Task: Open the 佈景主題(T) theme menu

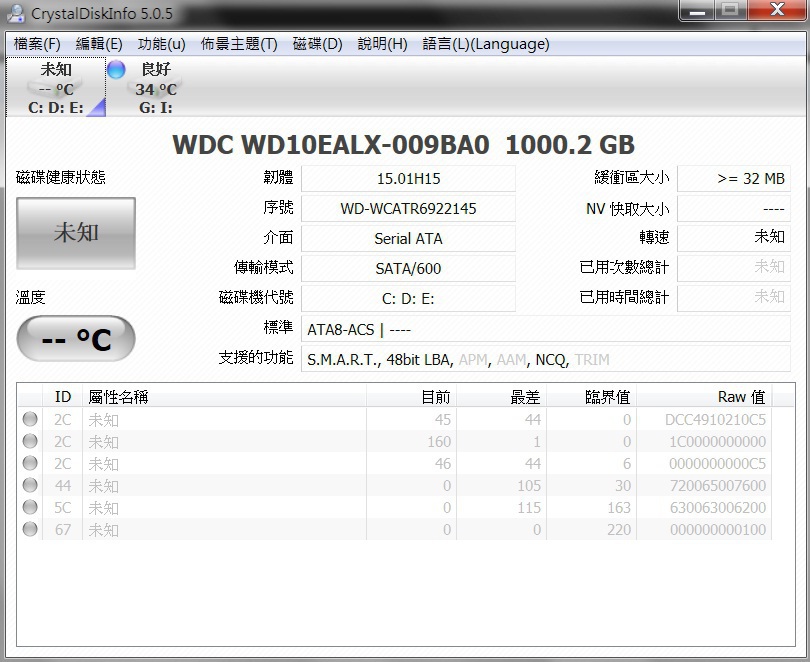Action: coord(239,44)
